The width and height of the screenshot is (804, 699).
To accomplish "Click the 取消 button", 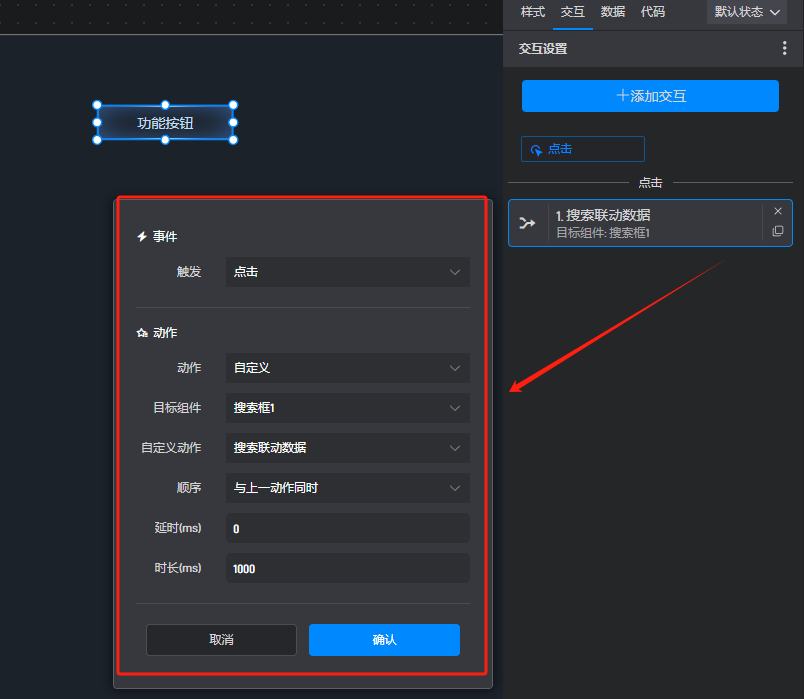I will coord(222,640).
